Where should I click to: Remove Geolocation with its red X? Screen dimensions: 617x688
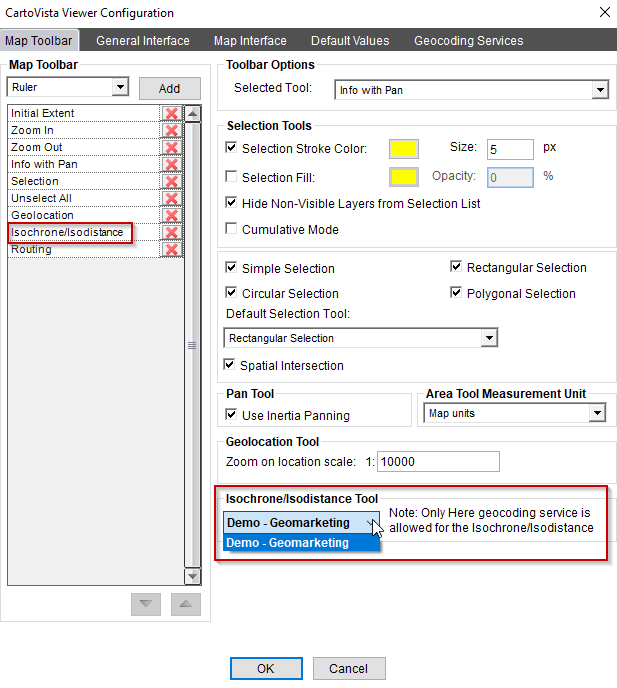point(172,215)
